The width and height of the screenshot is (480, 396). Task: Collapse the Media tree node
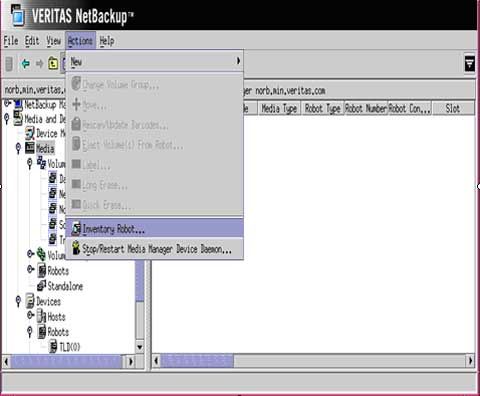point(18,148)
